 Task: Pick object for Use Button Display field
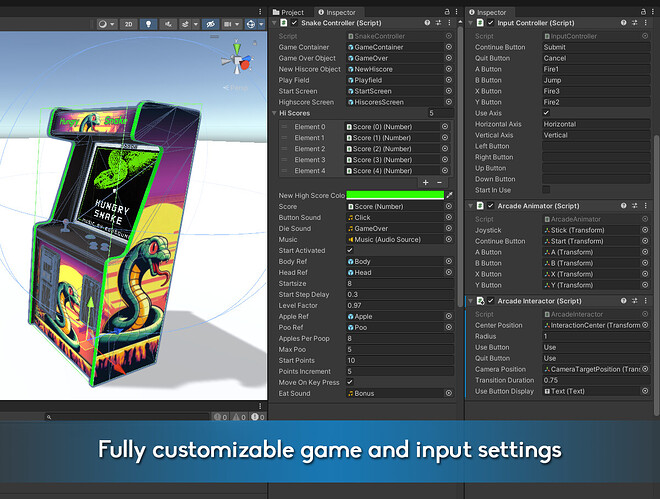(x=645, y=391)
